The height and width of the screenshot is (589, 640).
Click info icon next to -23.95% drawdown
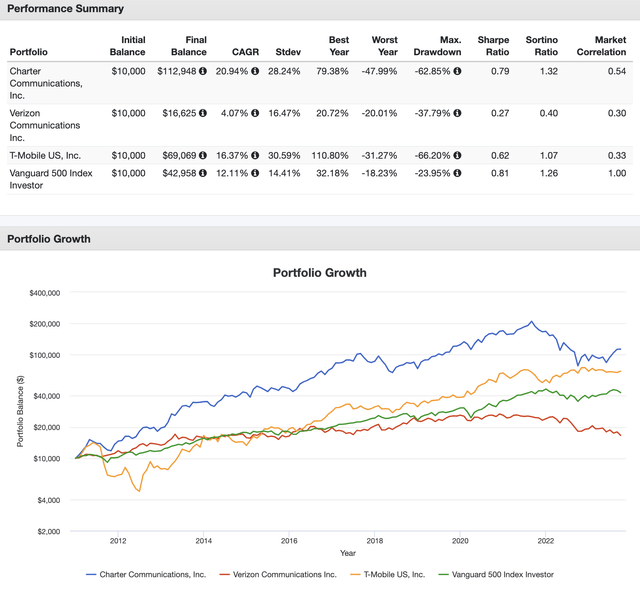pos(458,173)
